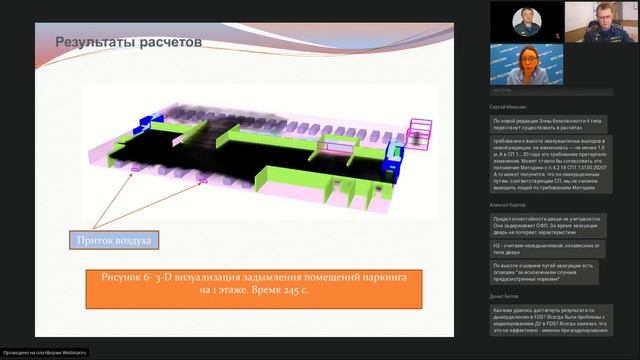This screenshot has height=360, width=640.
Task: Click the muted microphone icon on avatar tile
Action: pos(558,36)
